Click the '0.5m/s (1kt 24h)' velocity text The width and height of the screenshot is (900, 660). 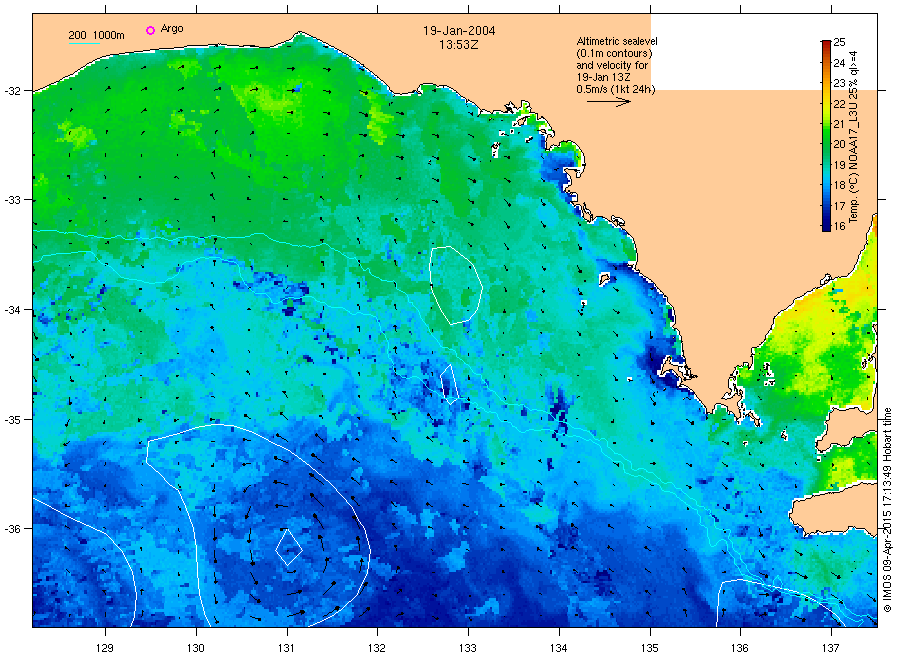point(615,89)
